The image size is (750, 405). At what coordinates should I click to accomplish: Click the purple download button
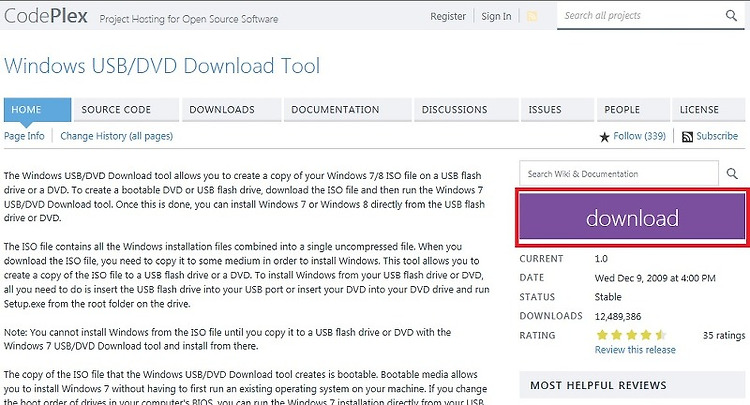tap(632, 218)
